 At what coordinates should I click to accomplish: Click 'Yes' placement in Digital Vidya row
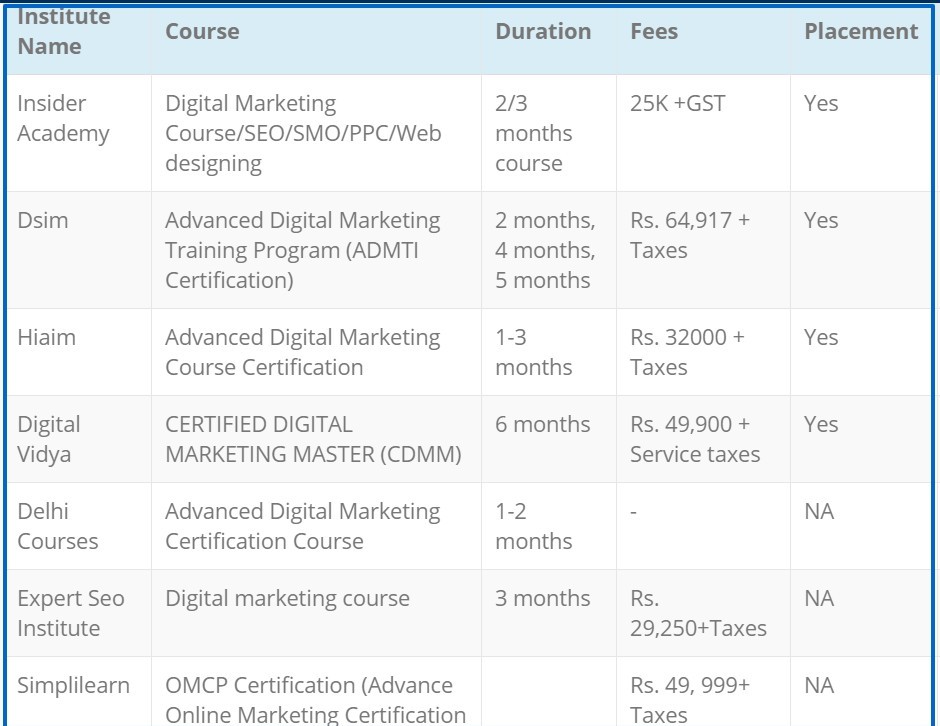(861, 439)
